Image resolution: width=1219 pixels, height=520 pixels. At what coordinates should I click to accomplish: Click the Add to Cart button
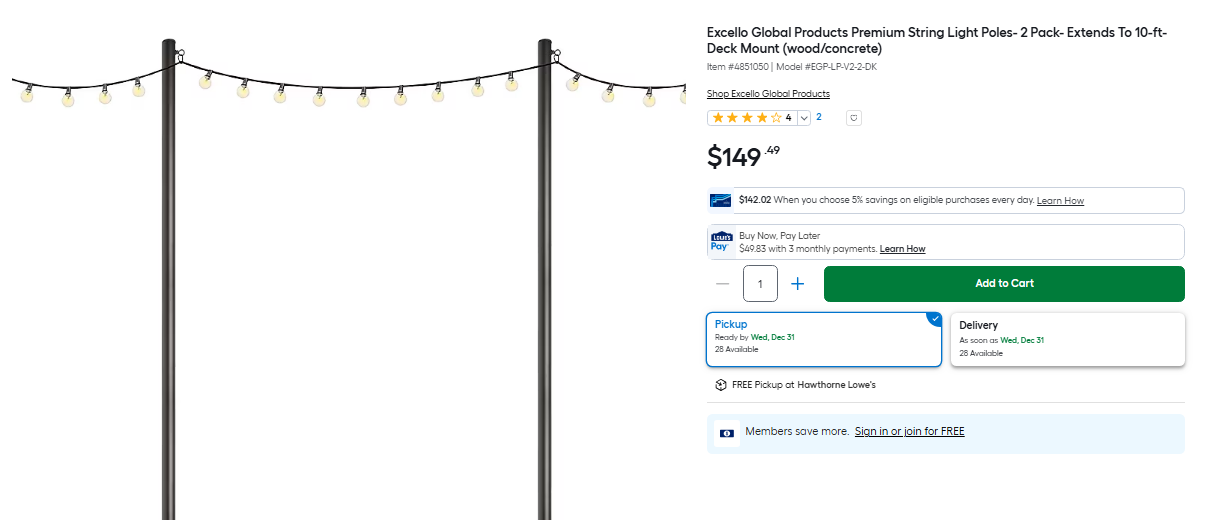(1004, 284)
